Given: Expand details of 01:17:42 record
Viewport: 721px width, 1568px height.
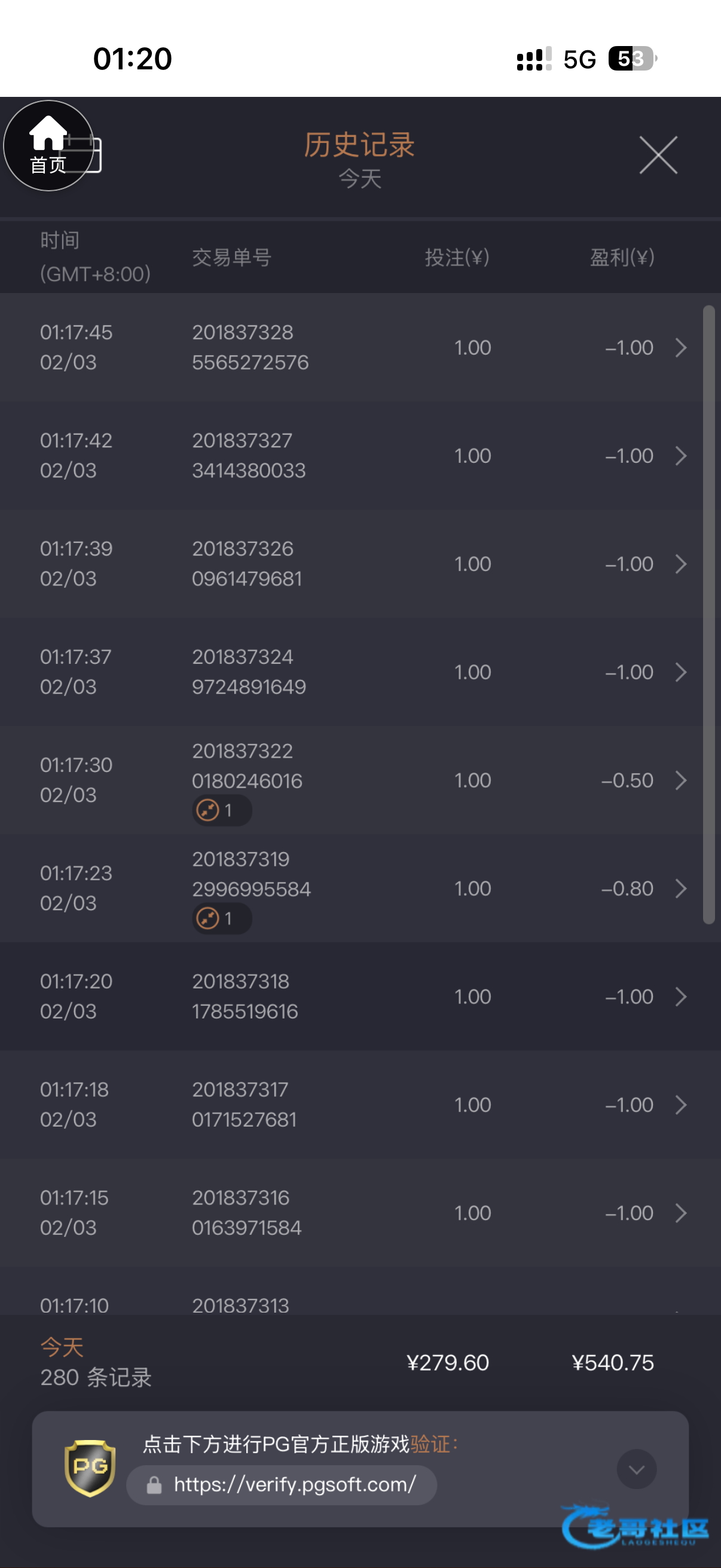Looking at the screenshot, I should pos(681,456).
